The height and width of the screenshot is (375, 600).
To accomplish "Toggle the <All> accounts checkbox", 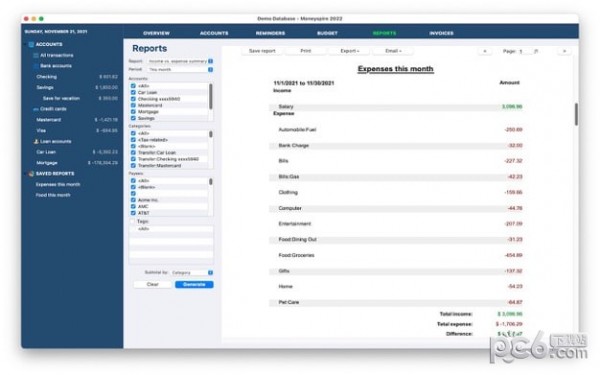I will click(x=133, y=86).
